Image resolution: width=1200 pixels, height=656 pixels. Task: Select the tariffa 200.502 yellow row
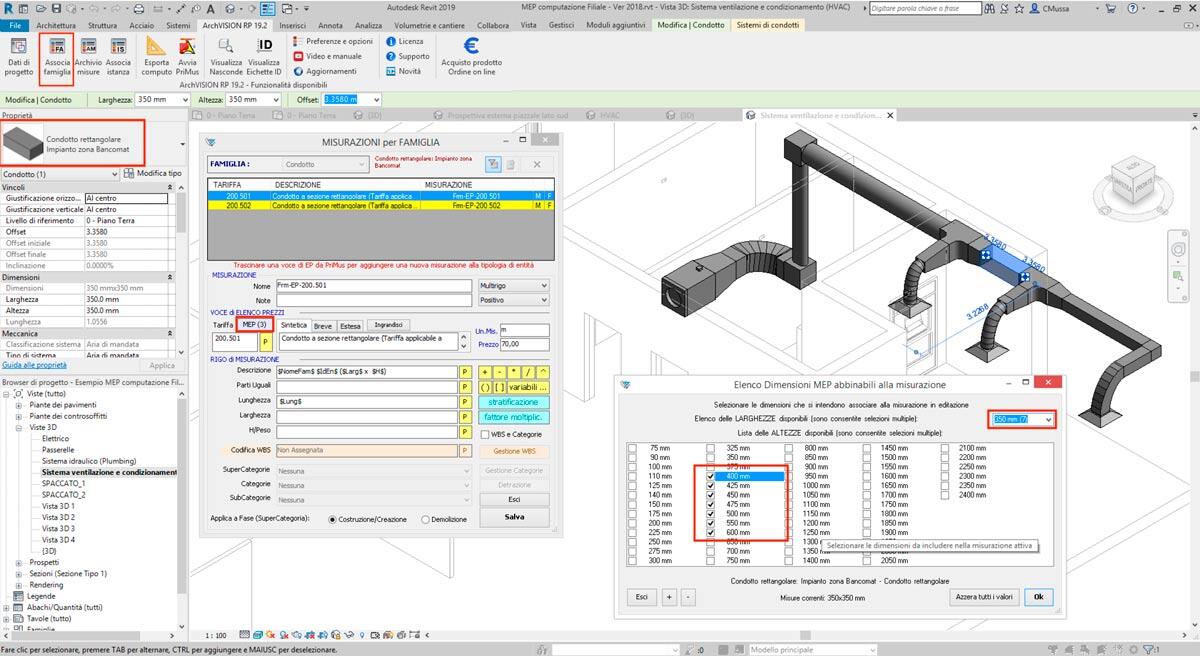tap(380, 205)
